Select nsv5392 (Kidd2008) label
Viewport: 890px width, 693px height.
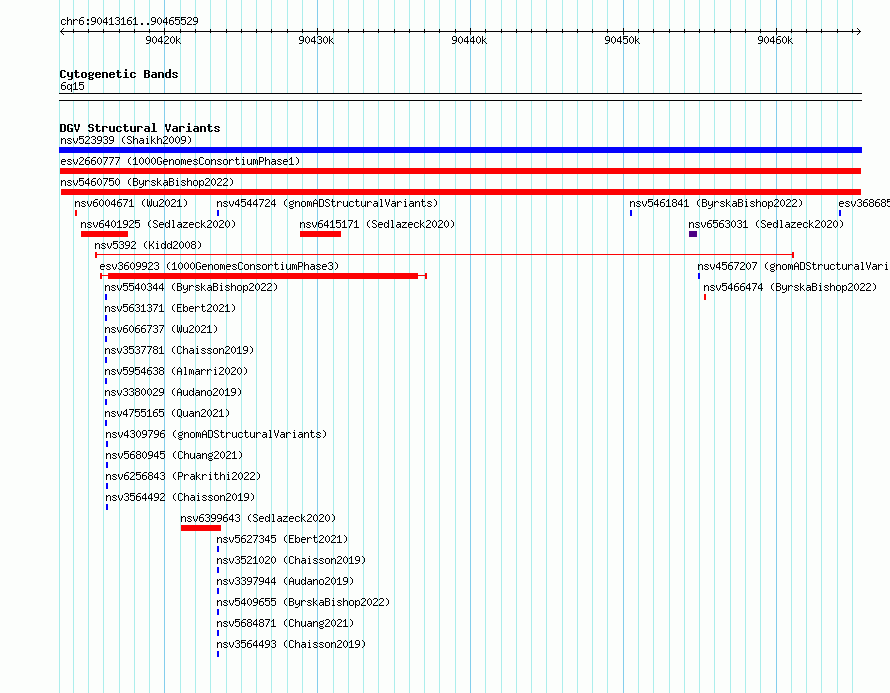[148, 245]
